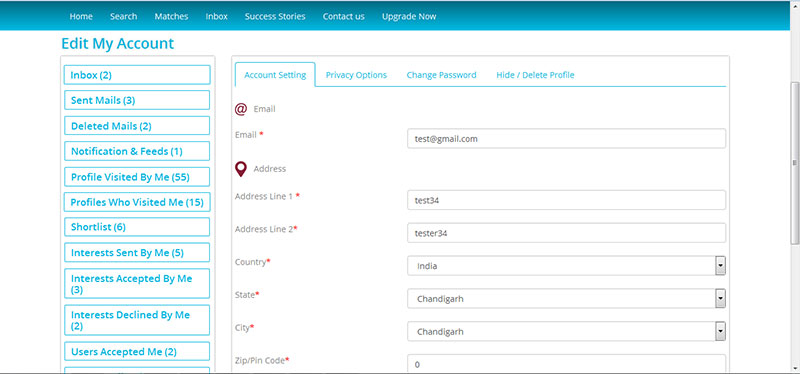Open Interests Accepted By Me (3)

click(137, 284)
